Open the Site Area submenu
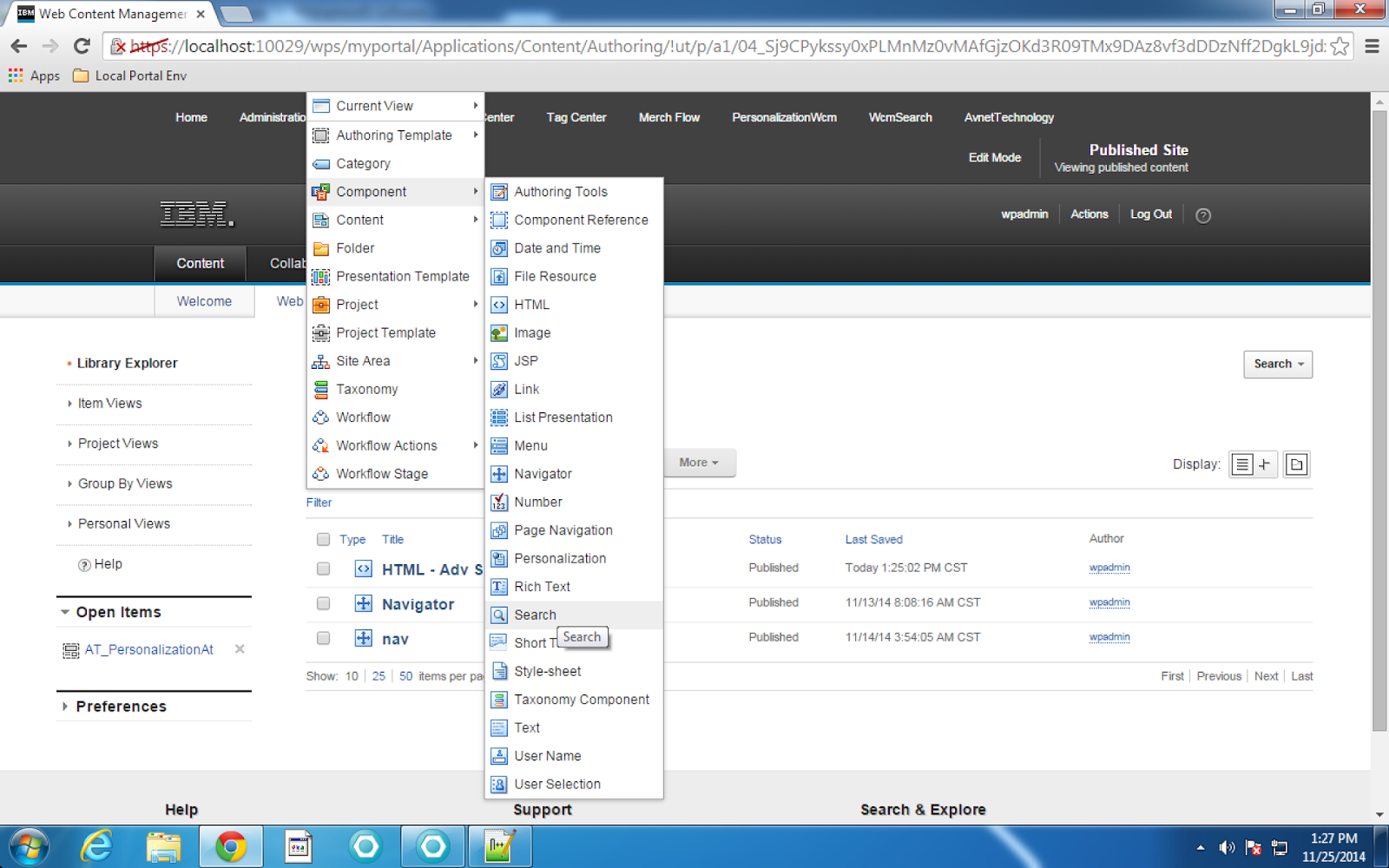 pos(396,361)
